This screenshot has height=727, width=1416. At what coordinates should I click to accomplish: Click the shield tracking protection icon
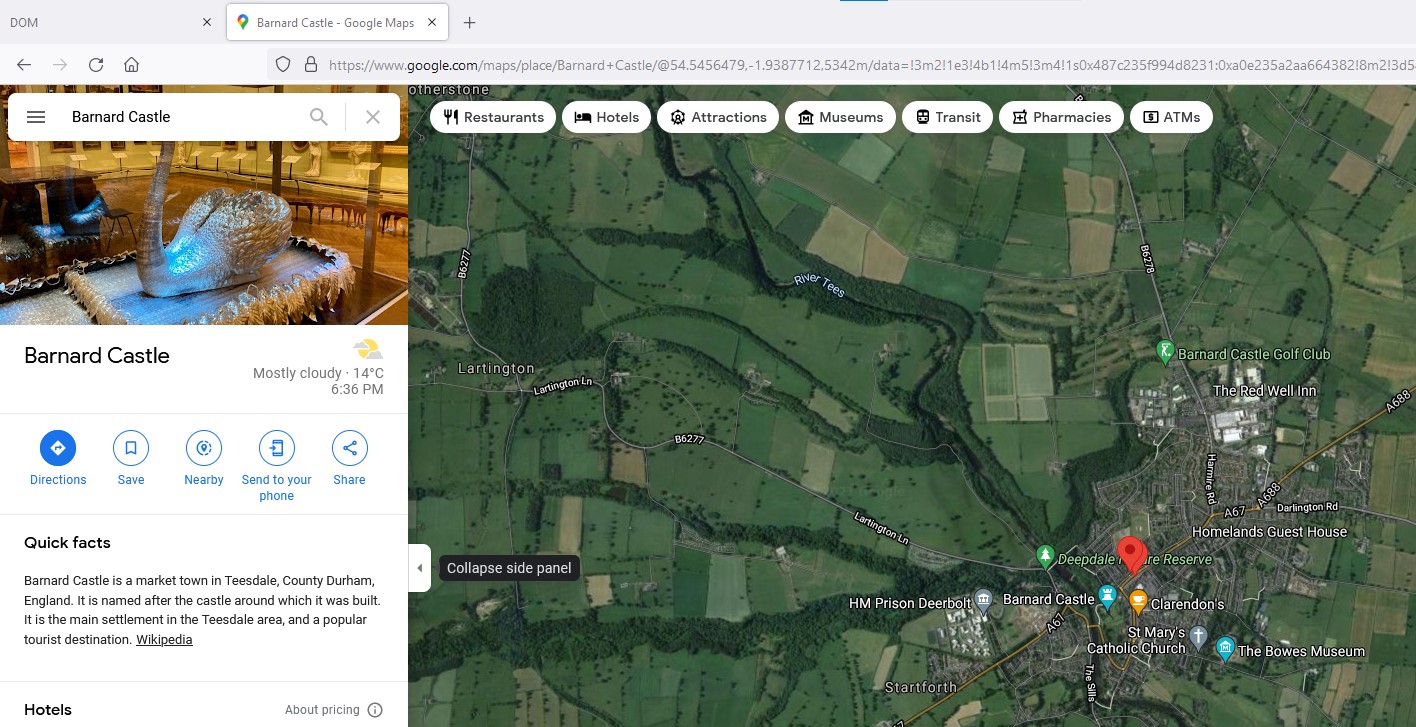[283, 64]
